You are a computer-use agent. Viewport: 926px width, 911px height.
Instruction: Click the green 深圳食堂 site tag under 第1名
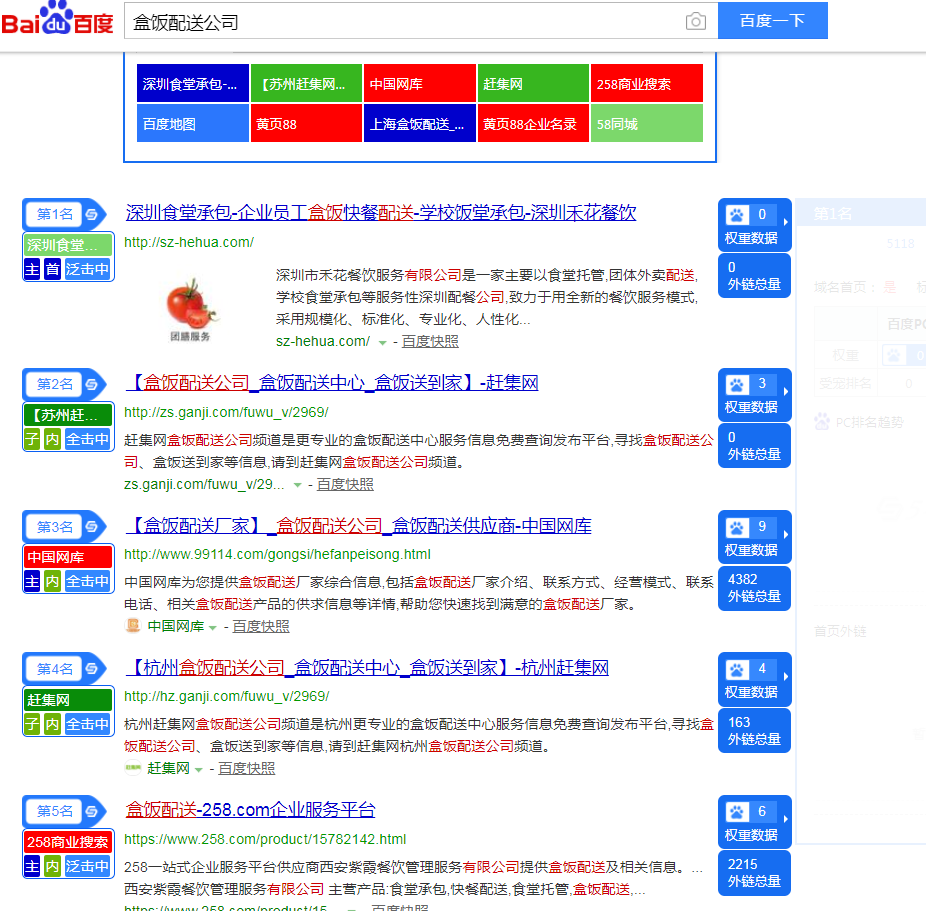(68, 244)
